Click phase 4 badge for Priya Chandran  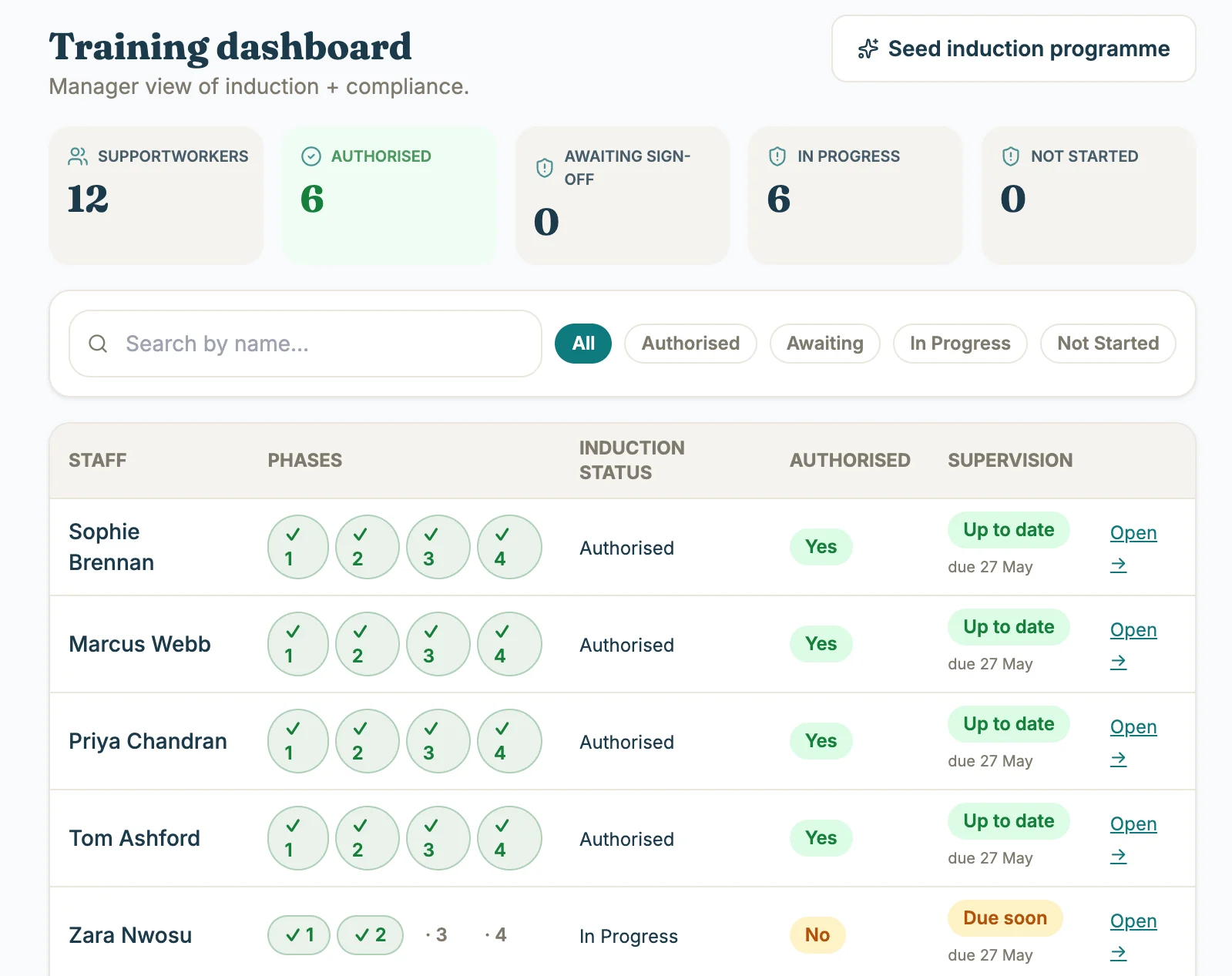[x=509, y=741]
